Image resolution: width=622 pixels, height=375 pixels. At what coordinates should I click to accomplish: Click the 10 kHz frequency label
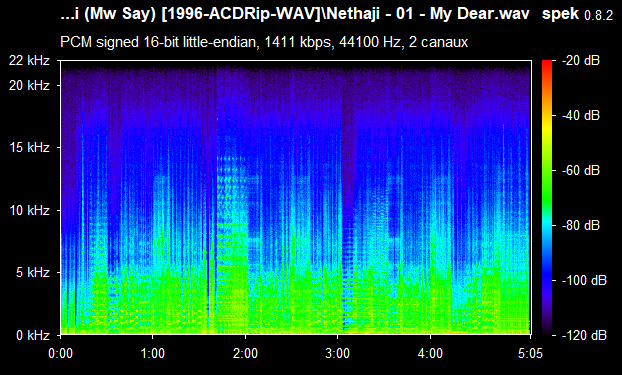coord(29,210)
